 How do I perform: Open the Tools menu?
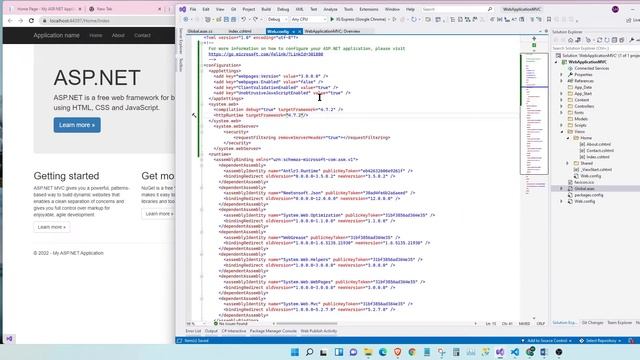[348, 9]
